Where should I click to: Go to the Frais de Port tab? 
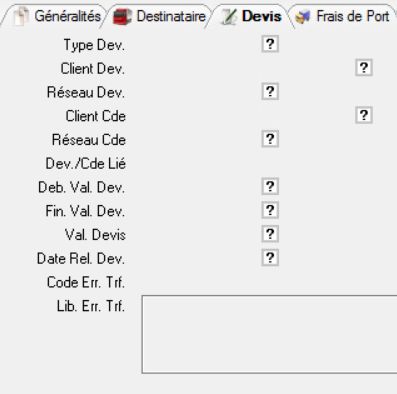coord(343,16)
